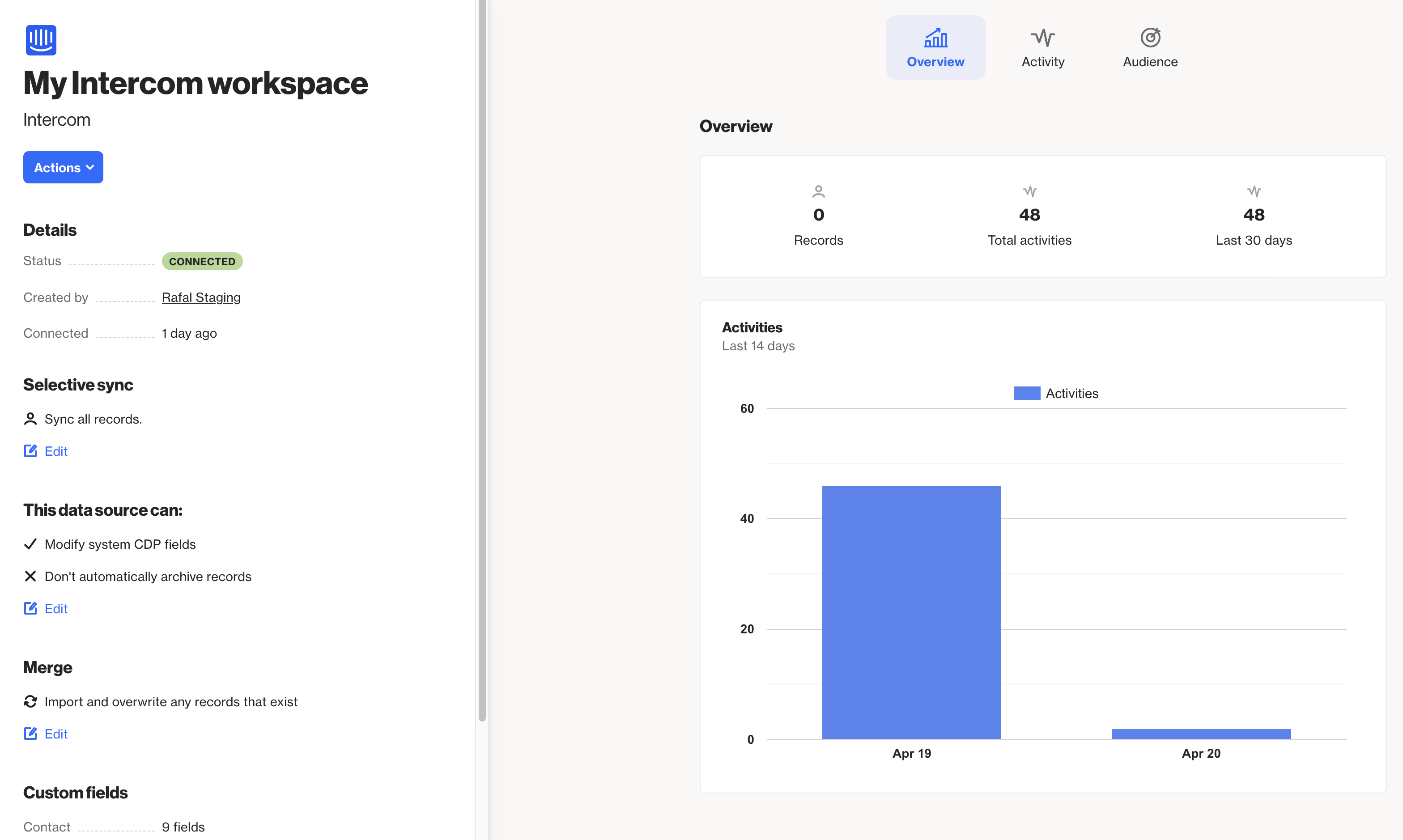Click the 'Sync all records.' text
This screenshot has height=840, width=1403.
tap(94, 419)
